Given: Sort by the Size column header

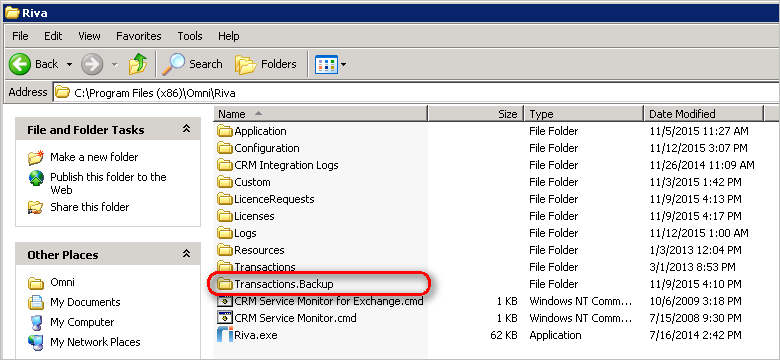Looking at the screenshot, I should pyautogui.click(x=476, y=114).
